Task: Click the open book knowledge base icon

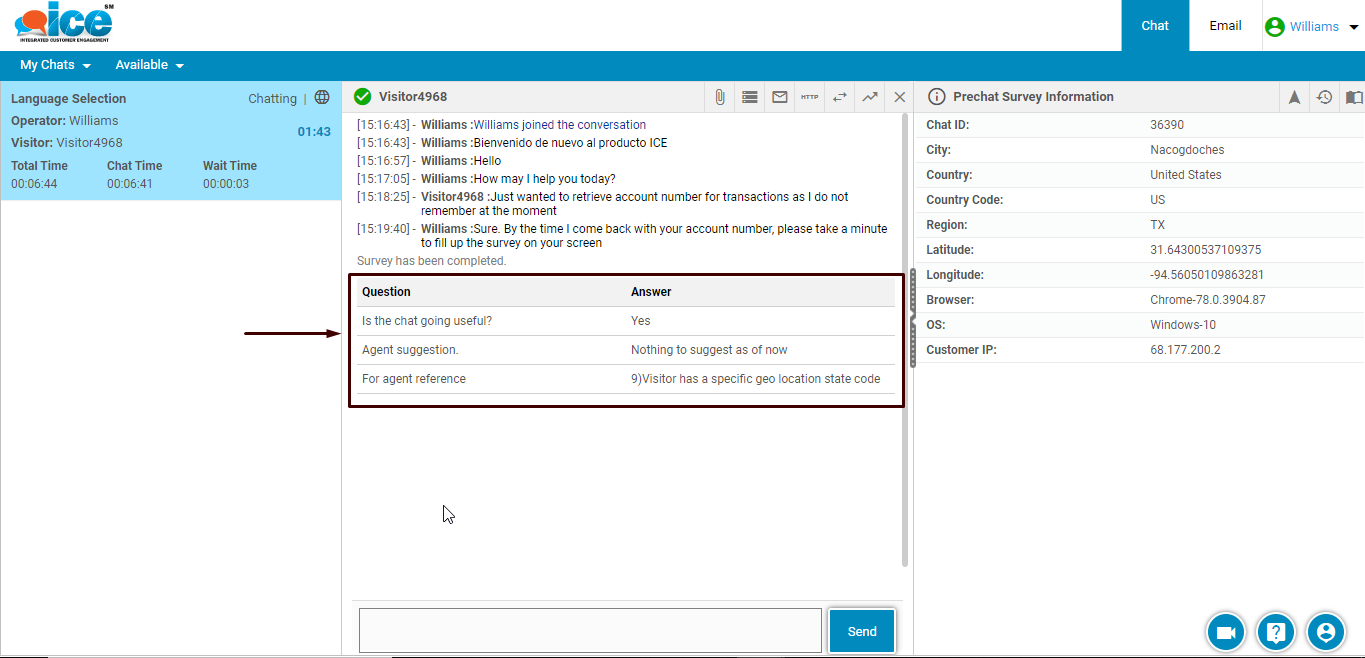Action: [1353, 97]
